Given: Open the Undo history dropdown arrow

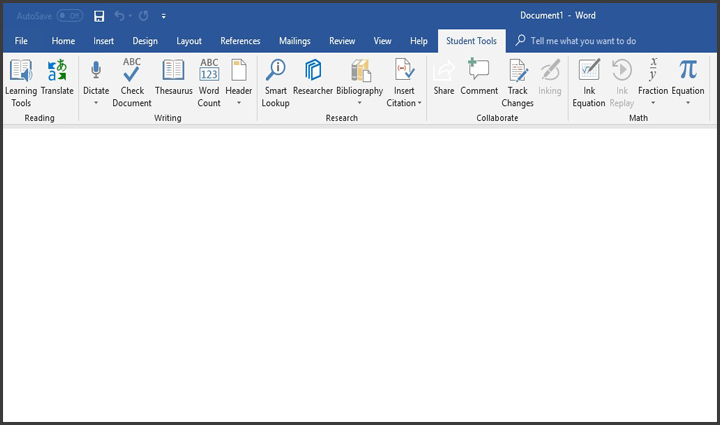Looking at the screenshot, I should [130, 16].
